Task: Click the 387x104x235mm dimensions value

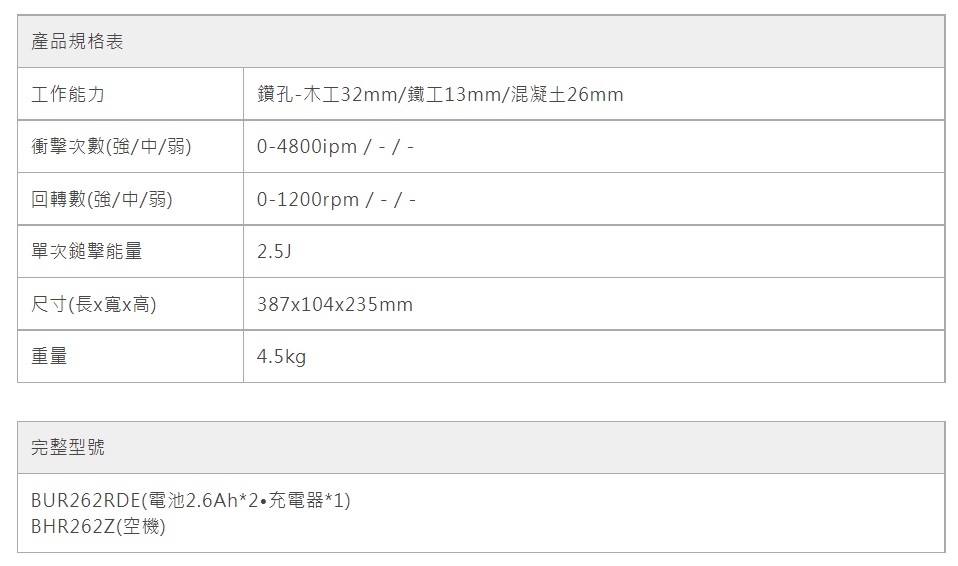Action: tap(334, 304)
